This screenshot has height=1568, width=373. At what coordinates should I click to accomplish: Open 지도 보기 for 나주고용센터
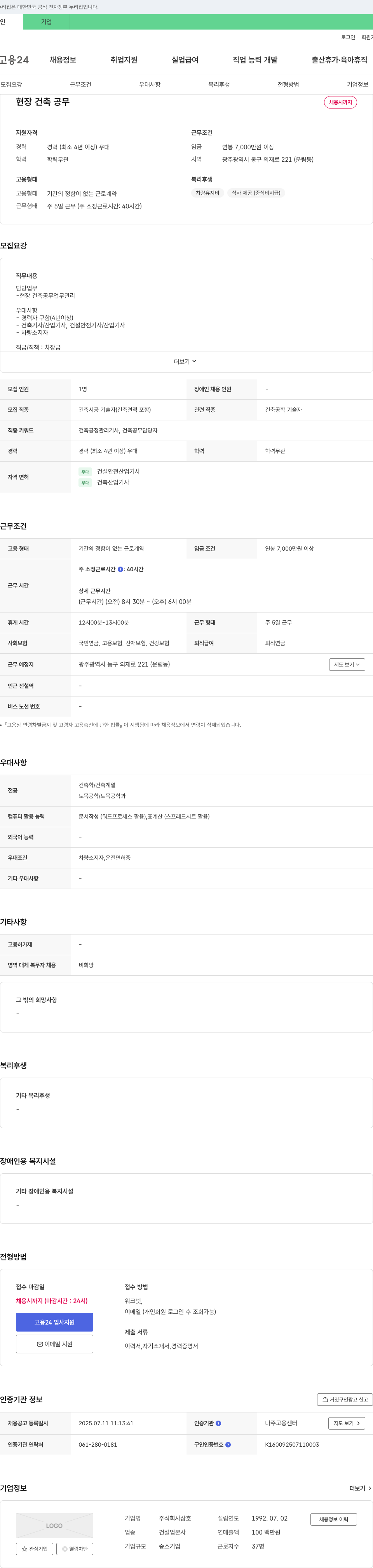pyautogui.click(x=347, y=1423)
